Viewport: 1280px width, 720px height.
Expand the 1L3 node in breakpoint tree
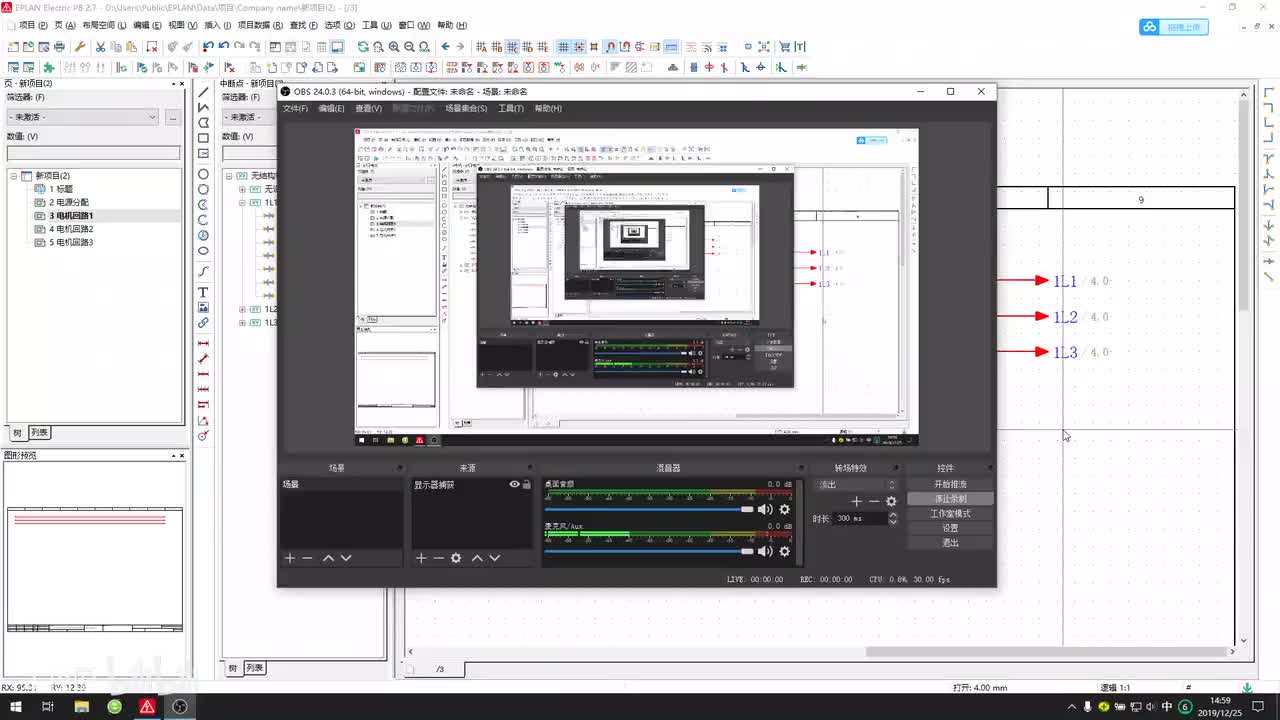click(x=242, y=323)
